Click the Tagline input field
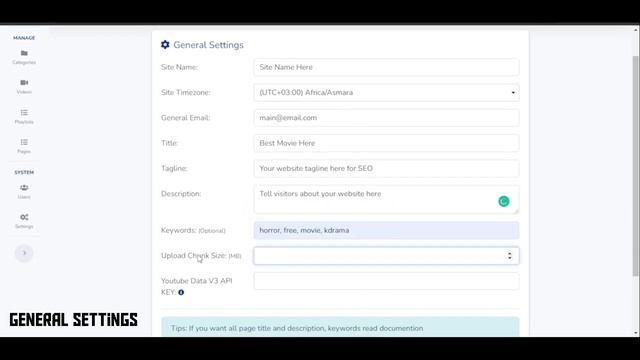This screenshot has width=640, height=360. pos(386,169)
